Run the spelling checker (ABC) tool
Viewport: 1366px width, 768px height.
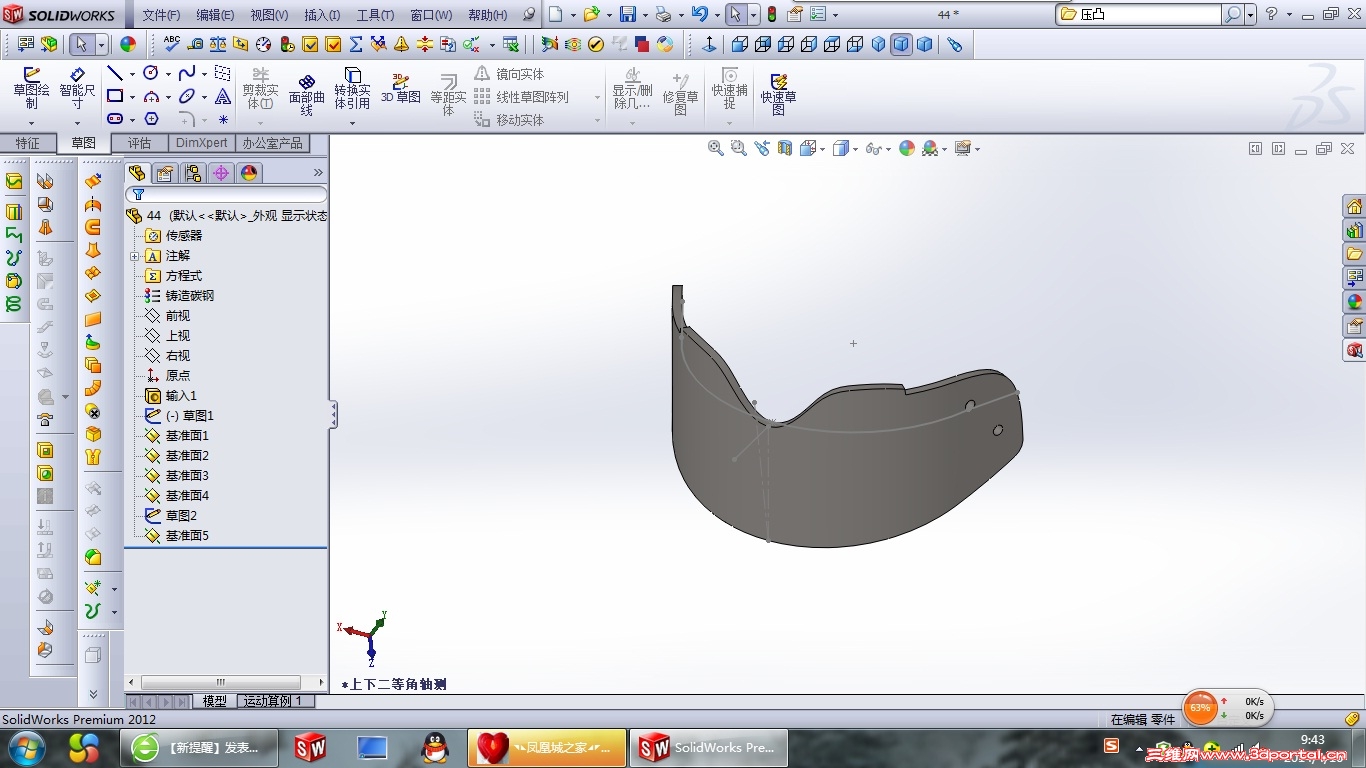(x=172, y=44)
